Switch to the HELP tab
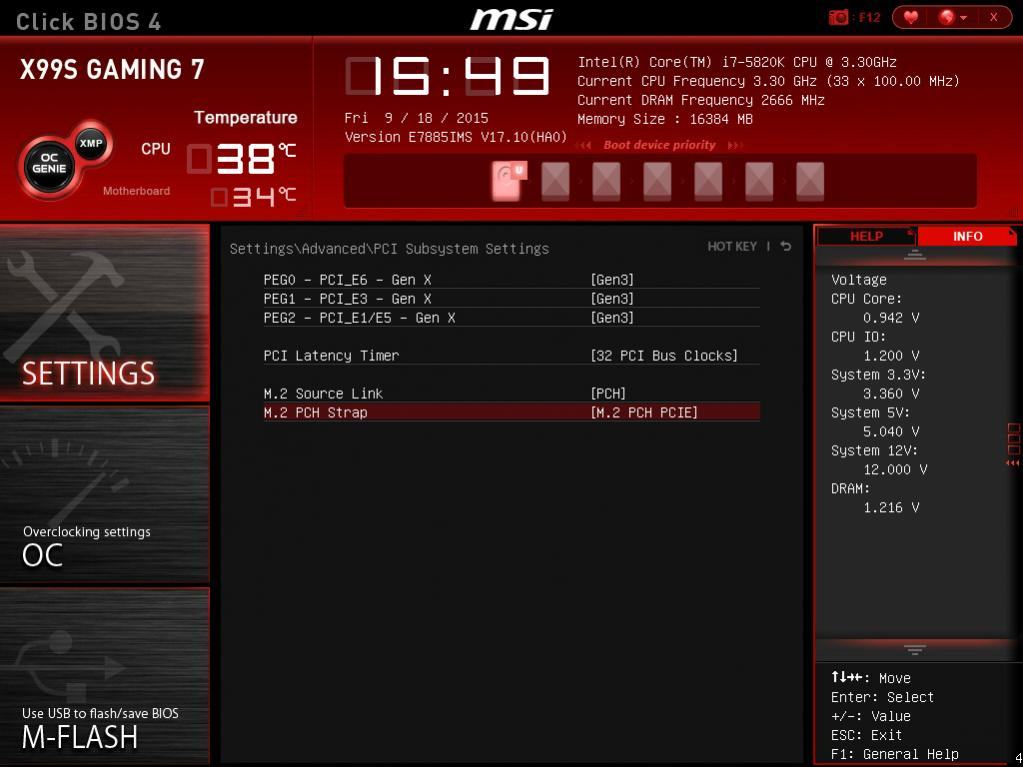The width and height of the screenshot is (1023, 767). (x=866, y=236)
